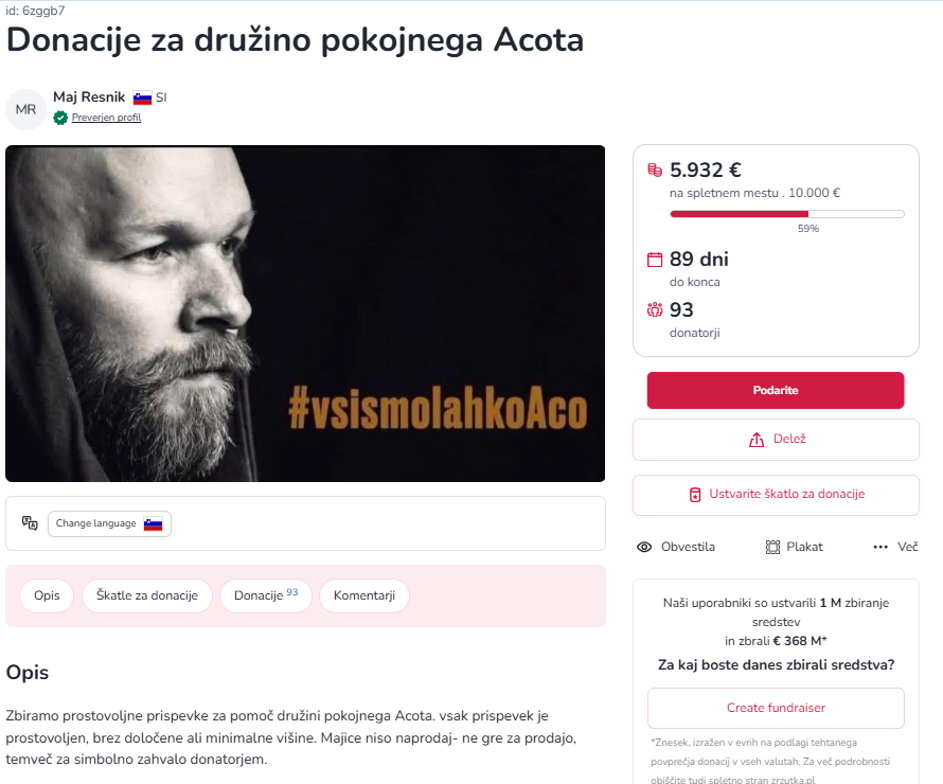
Task: Click the donors icon beside 93
Action: tap(655, 310)
